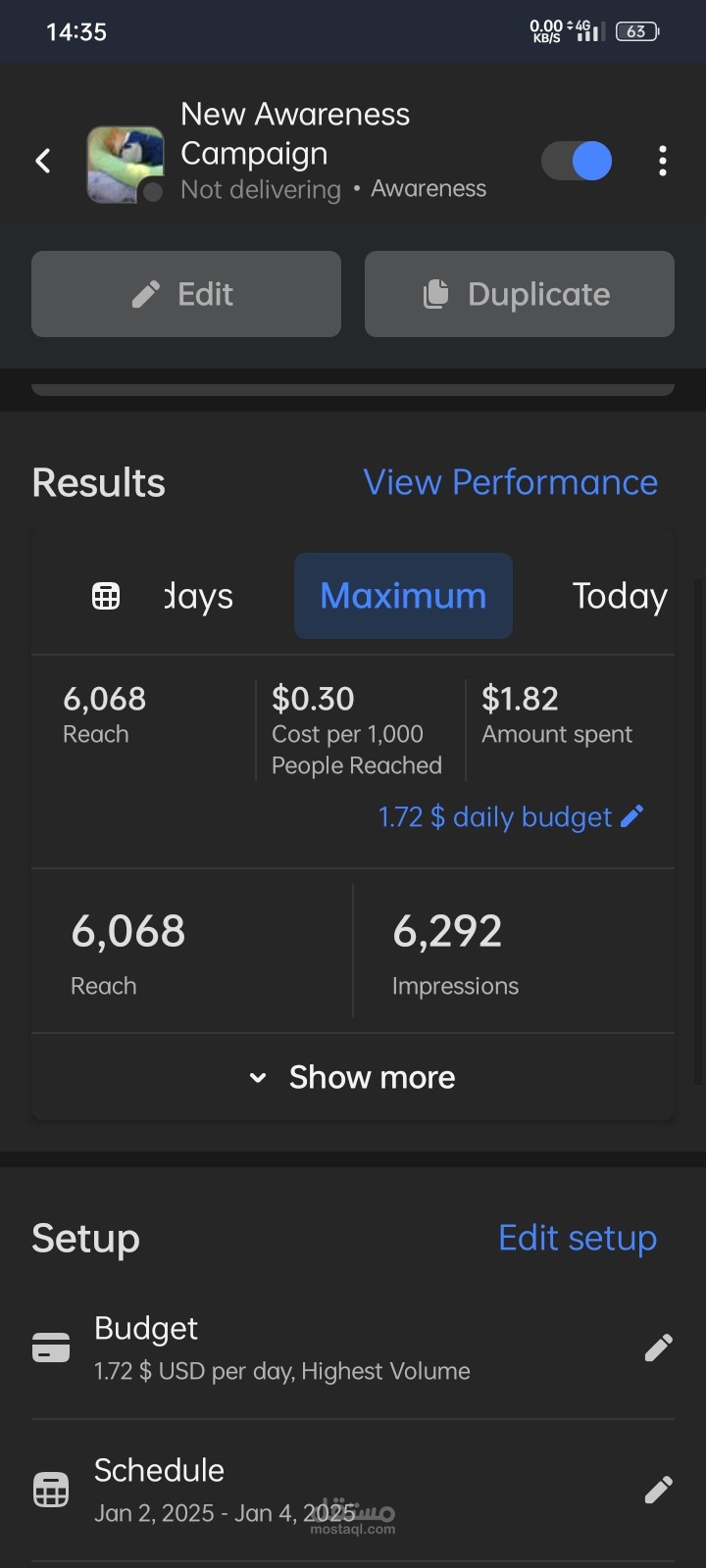
Task: Open the View Performance link
Action: (511, 482)
